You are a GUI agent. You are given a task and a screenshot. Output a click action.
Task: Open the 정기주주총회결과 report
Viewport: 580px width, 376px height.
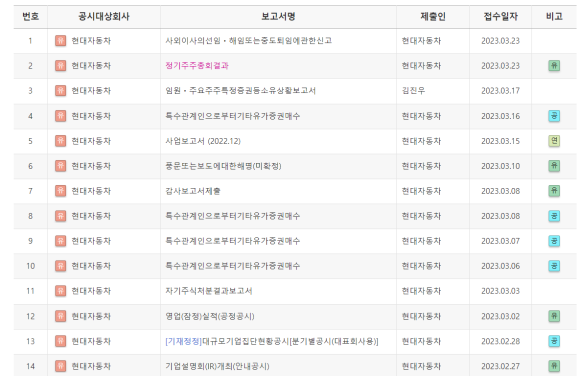(x=197, y=66)
